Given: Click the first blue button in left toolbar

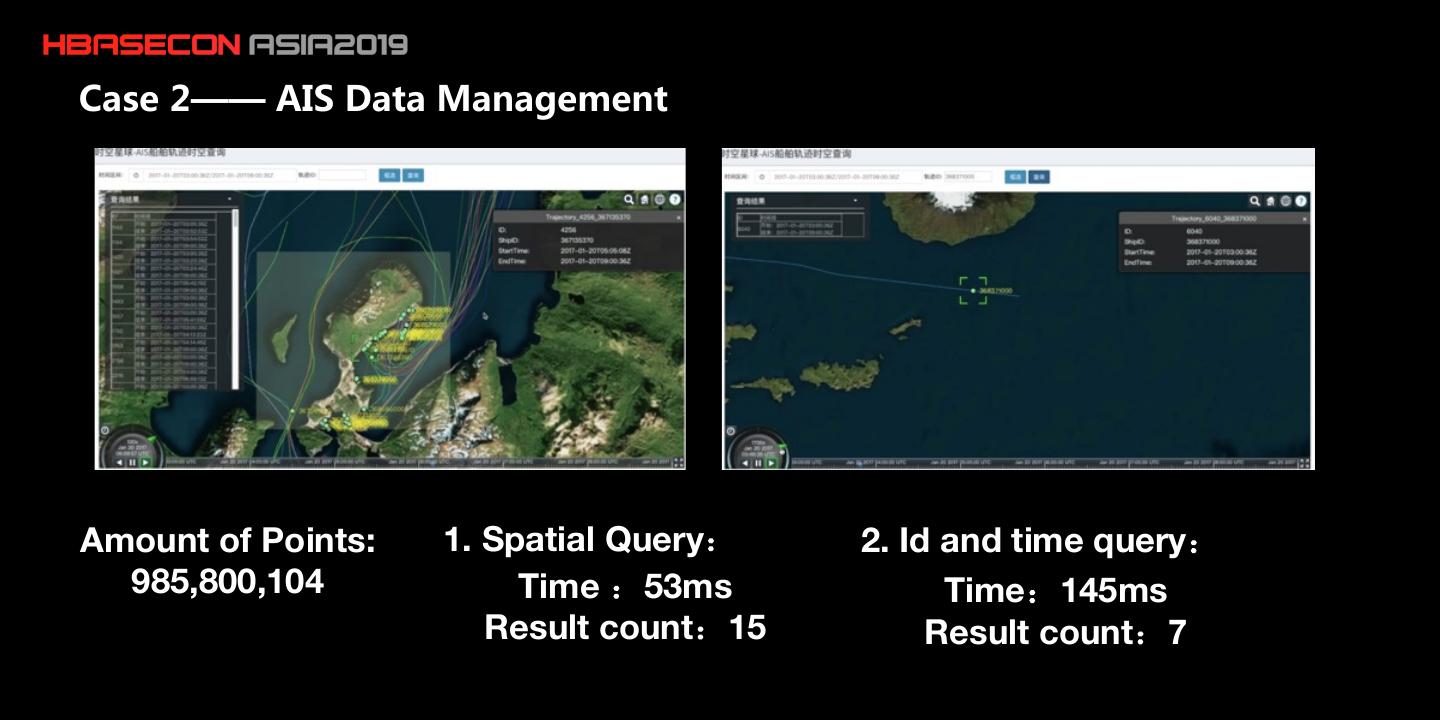Looking at the screenshot, I should (388, 175).
